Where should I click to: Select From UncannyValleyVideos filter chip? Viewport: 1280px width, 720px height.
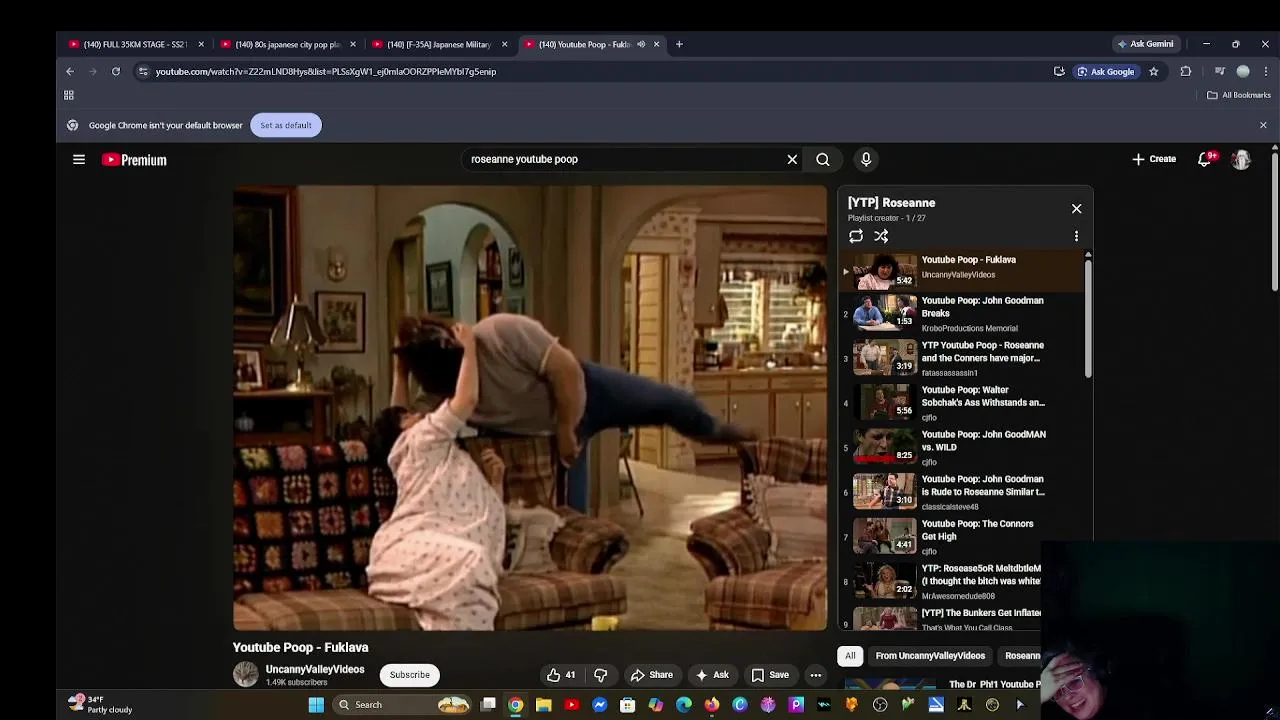point(930,656)
